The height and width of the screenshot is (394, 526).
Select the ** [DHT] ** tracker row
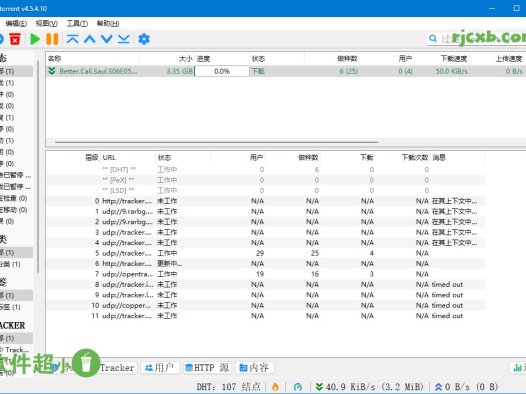(266, 170)
